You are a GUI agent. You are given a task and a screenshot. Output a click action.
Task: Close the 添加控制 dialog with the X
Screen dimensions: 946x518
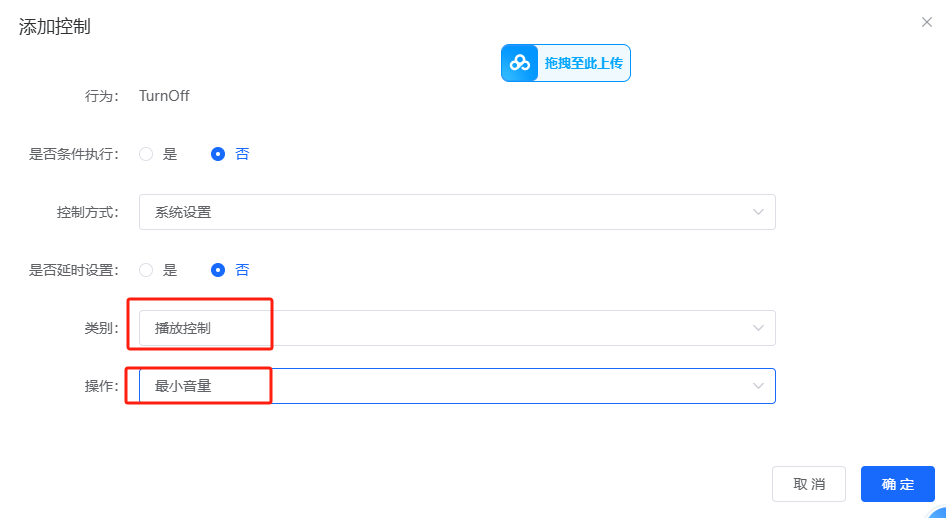click(x=926, y=22)
